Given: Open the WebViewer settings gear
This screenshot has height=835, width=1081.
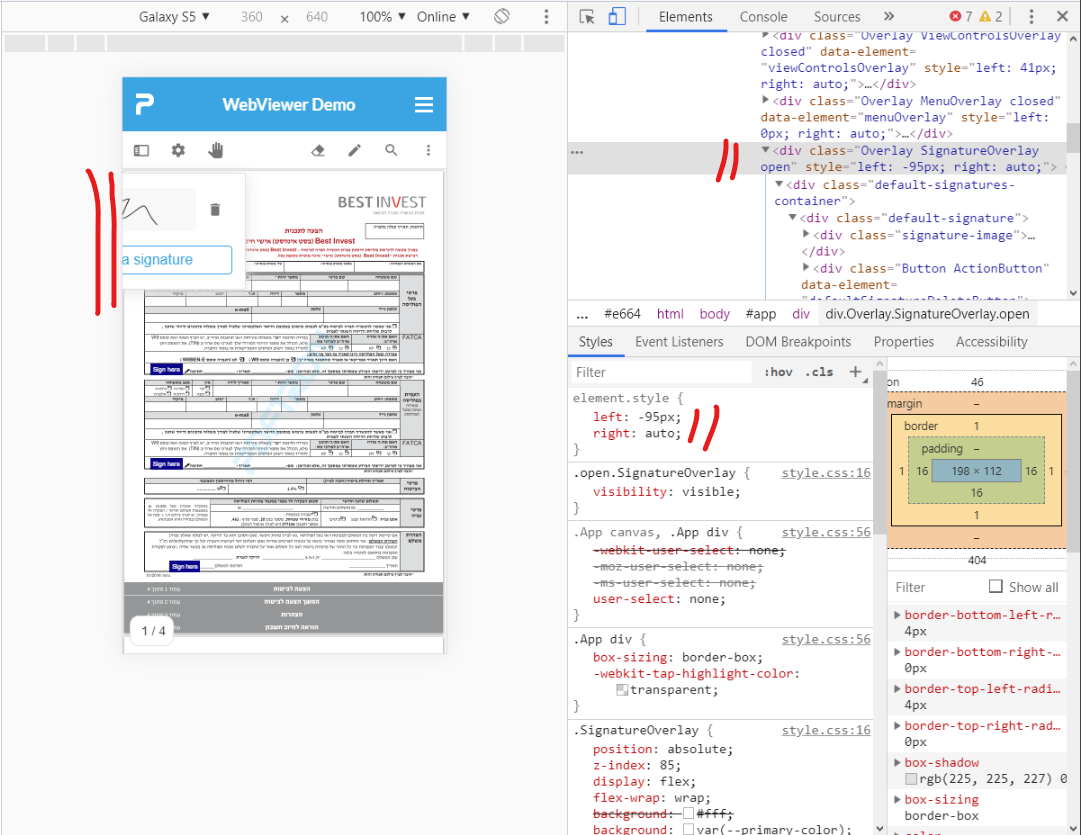Looking at the screenshot, I should tap(177, 150).
